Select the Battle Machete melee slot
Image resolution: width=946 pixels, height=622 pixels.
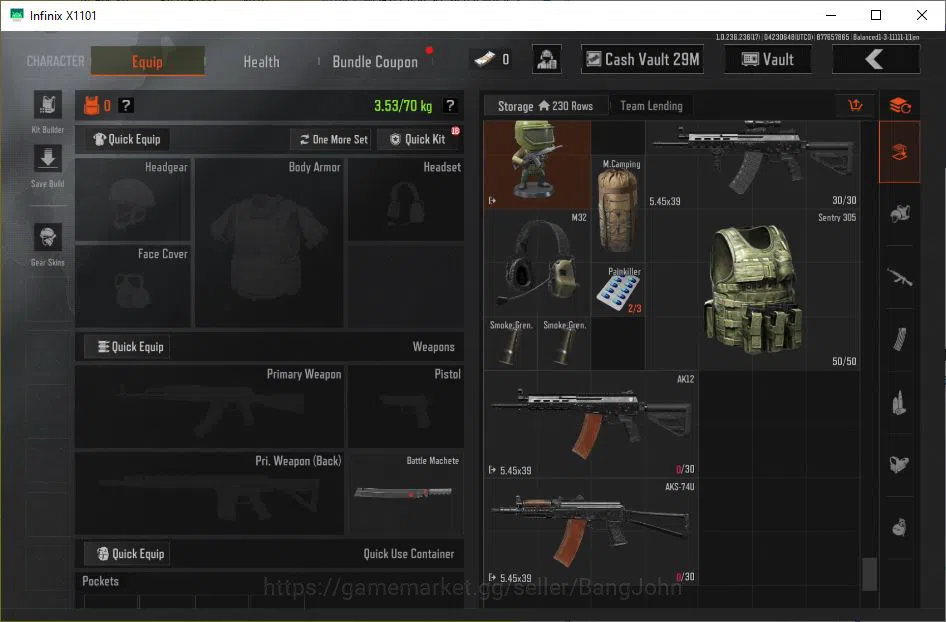[x=406, y=493]
